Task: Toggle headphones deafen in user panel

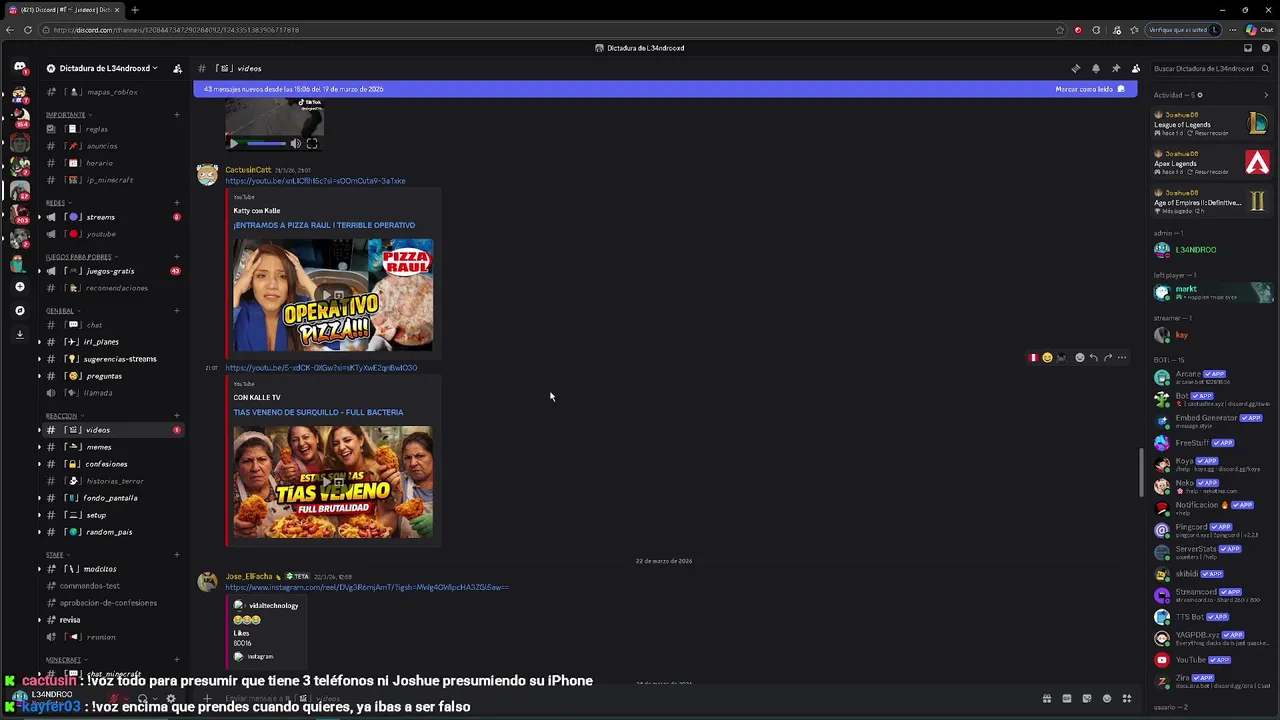Action: [143, 699]
